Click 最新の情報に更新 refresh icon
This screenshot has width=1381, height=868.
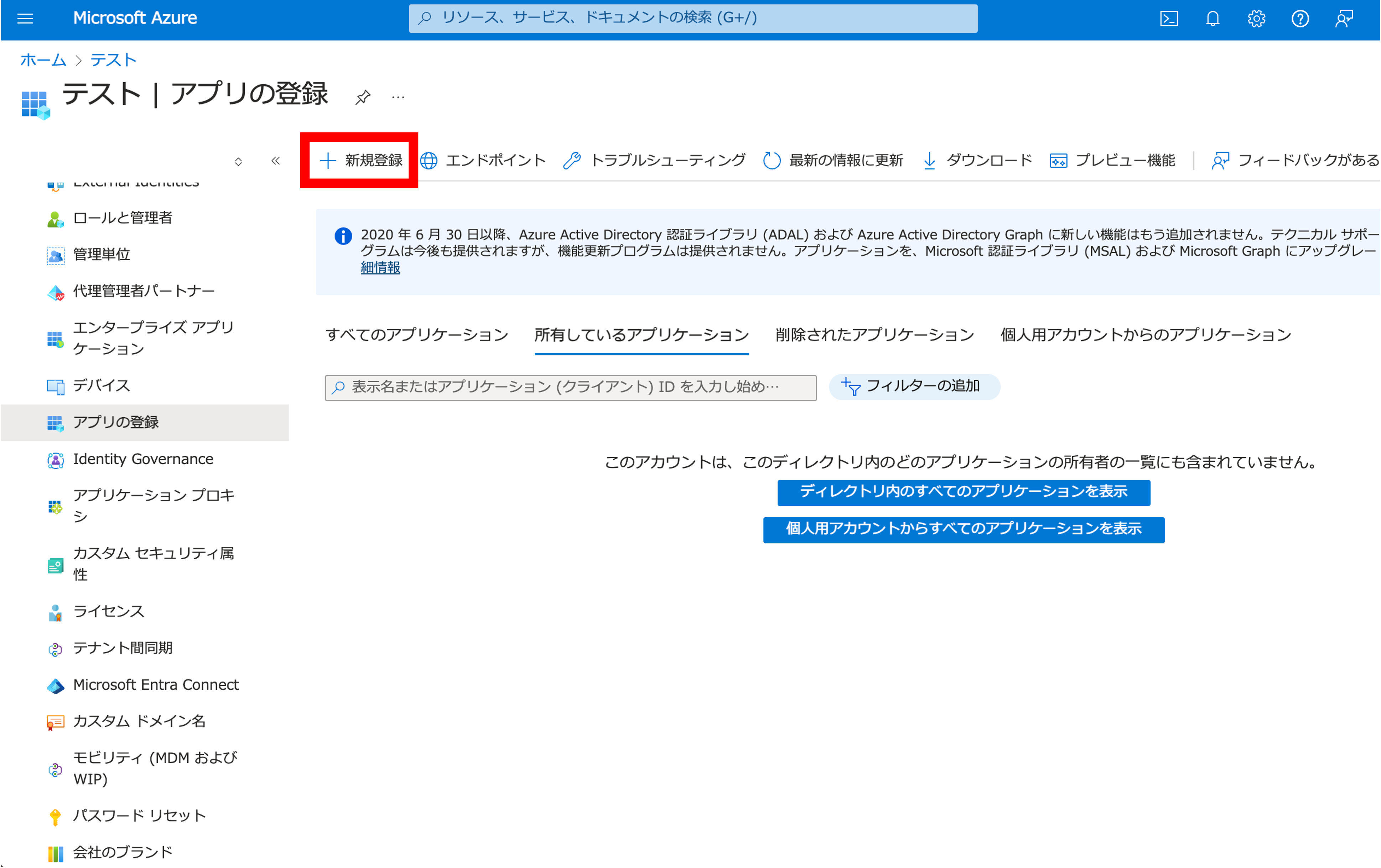[x=772, y=160]
